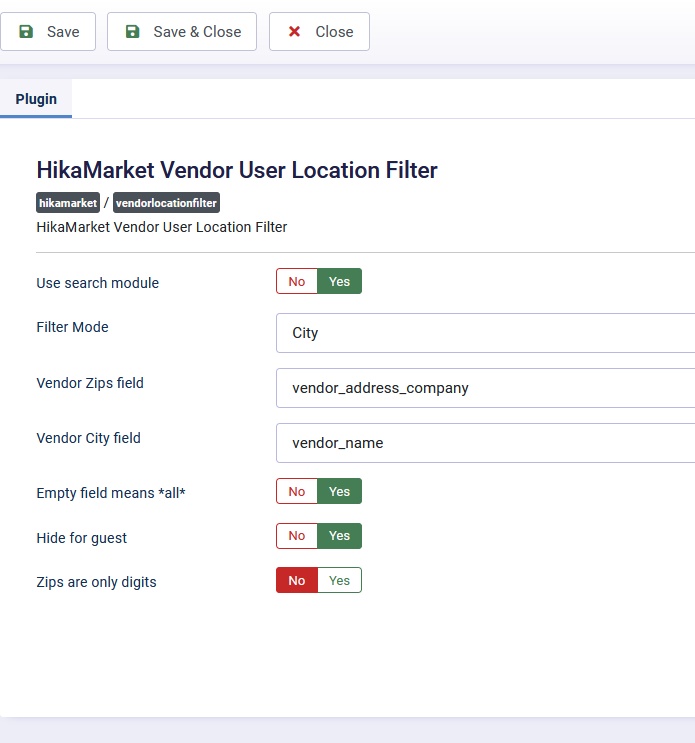Open the Filter Mode dropdown showing City
This screenshot has height=743, width=695.
pos(485,333)
